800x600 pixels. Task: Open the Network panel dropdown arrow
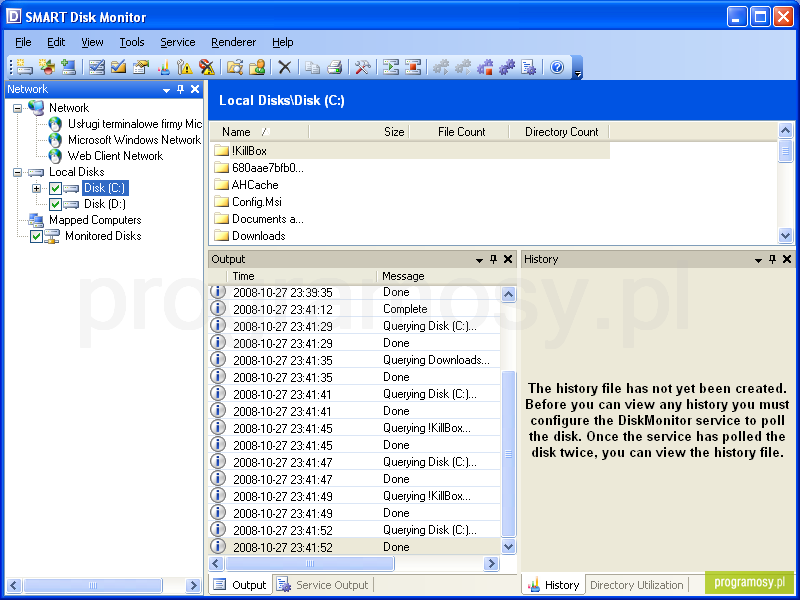pos(166,90)
